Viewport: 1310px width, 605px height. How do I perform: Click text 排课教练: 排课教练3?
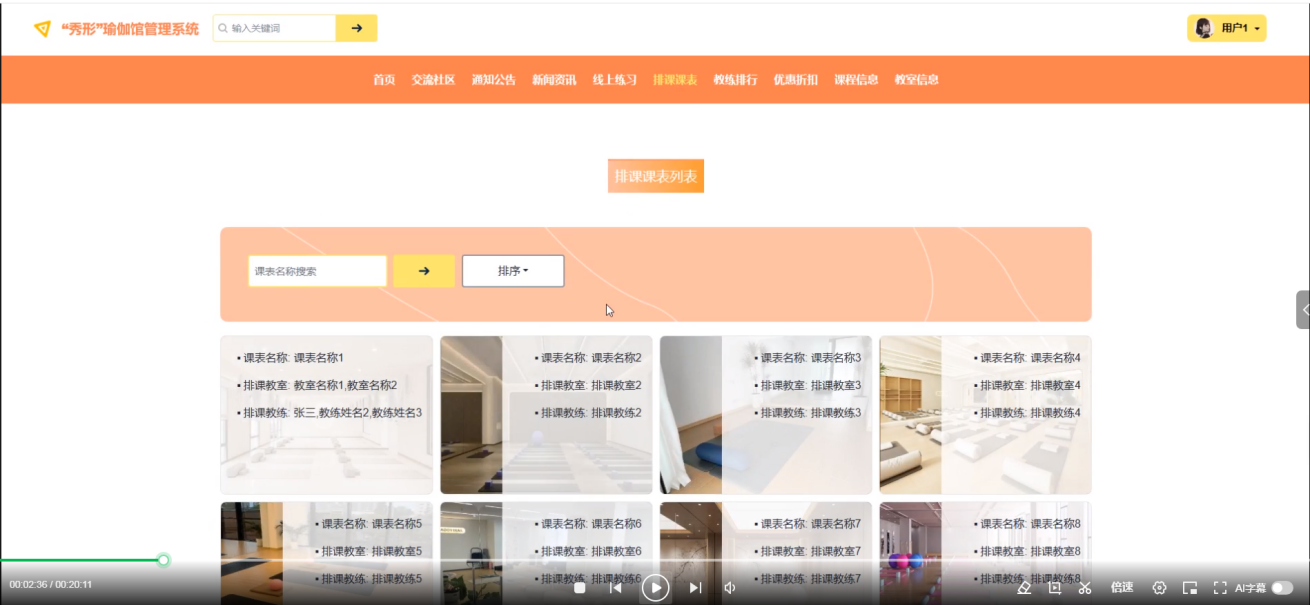[x=811, y=412]
